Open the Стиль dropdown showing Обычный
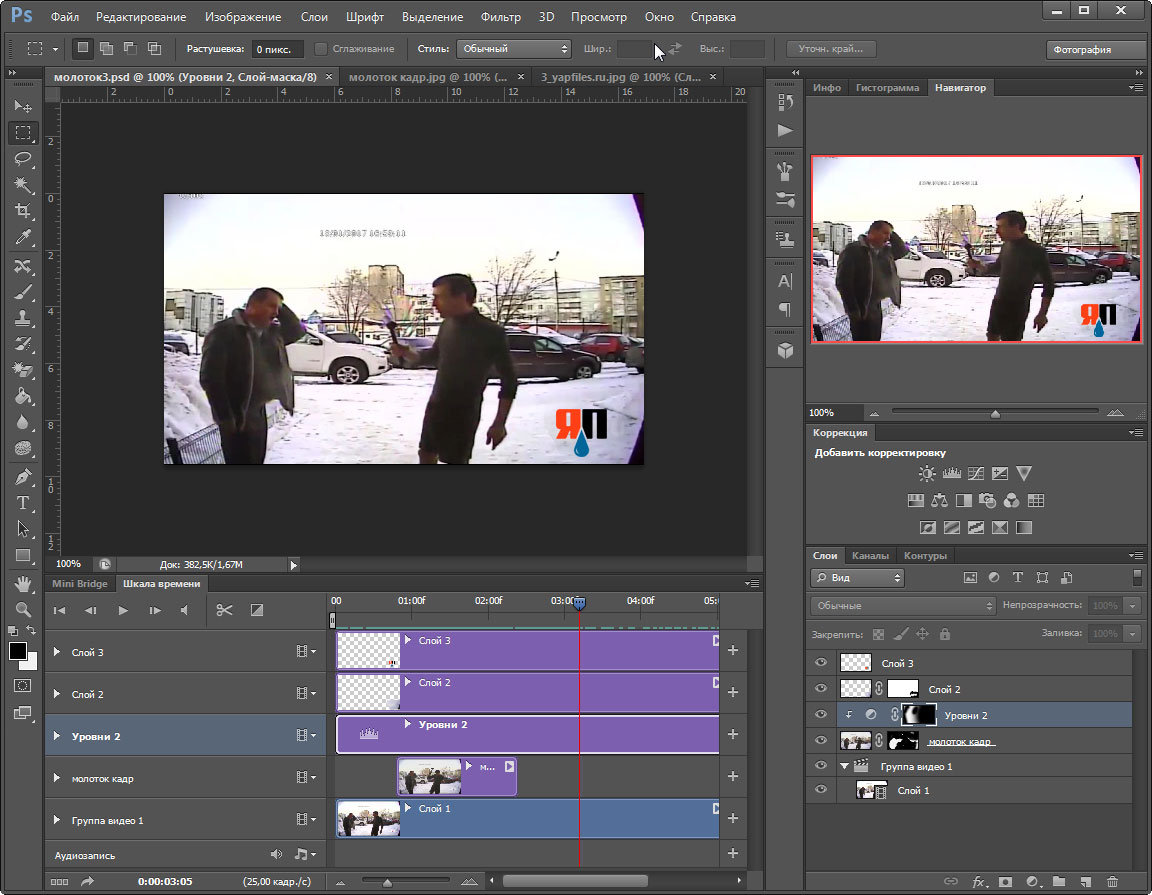This screenshot has height=895, width=1152. tap(514, 48)
